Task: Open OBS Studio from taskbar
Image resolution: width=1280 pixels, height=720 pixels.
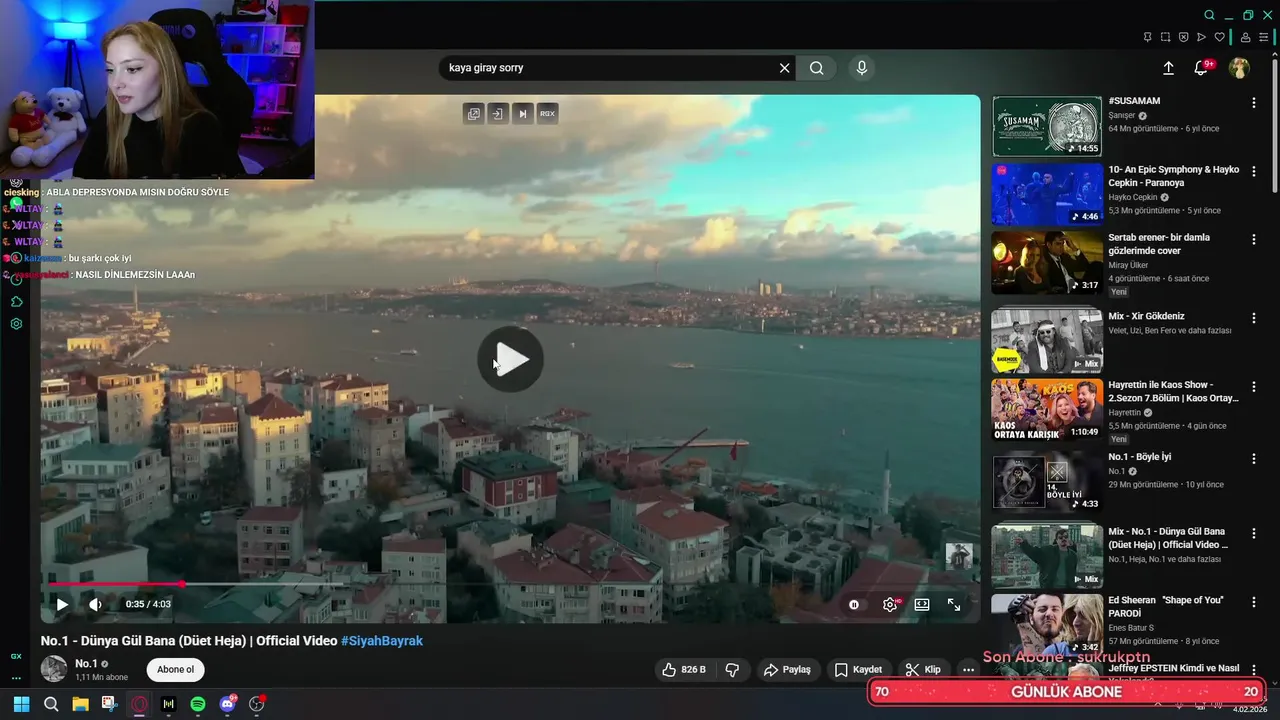Action: (x=257, y=704)
